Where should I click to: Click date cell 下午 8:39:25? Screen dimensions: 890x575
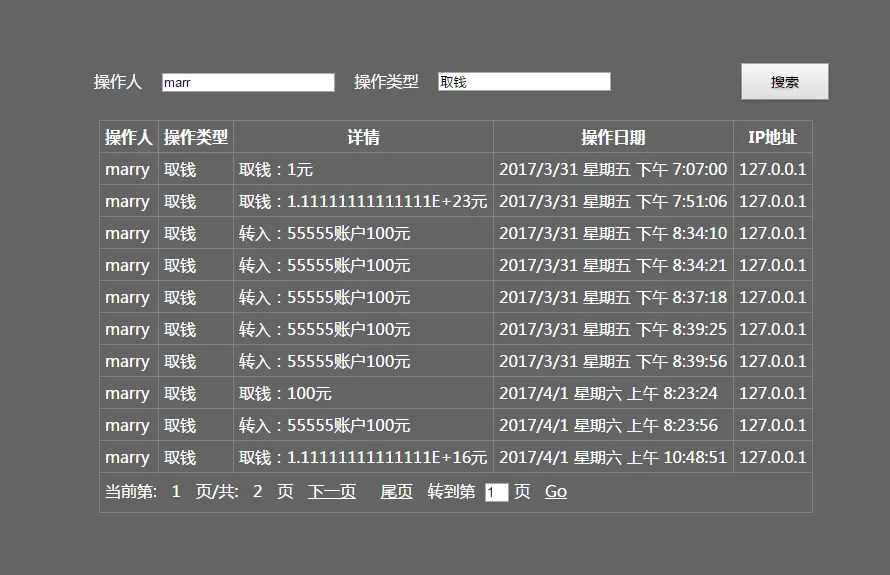pyautogui.click(x=614, y=329)
